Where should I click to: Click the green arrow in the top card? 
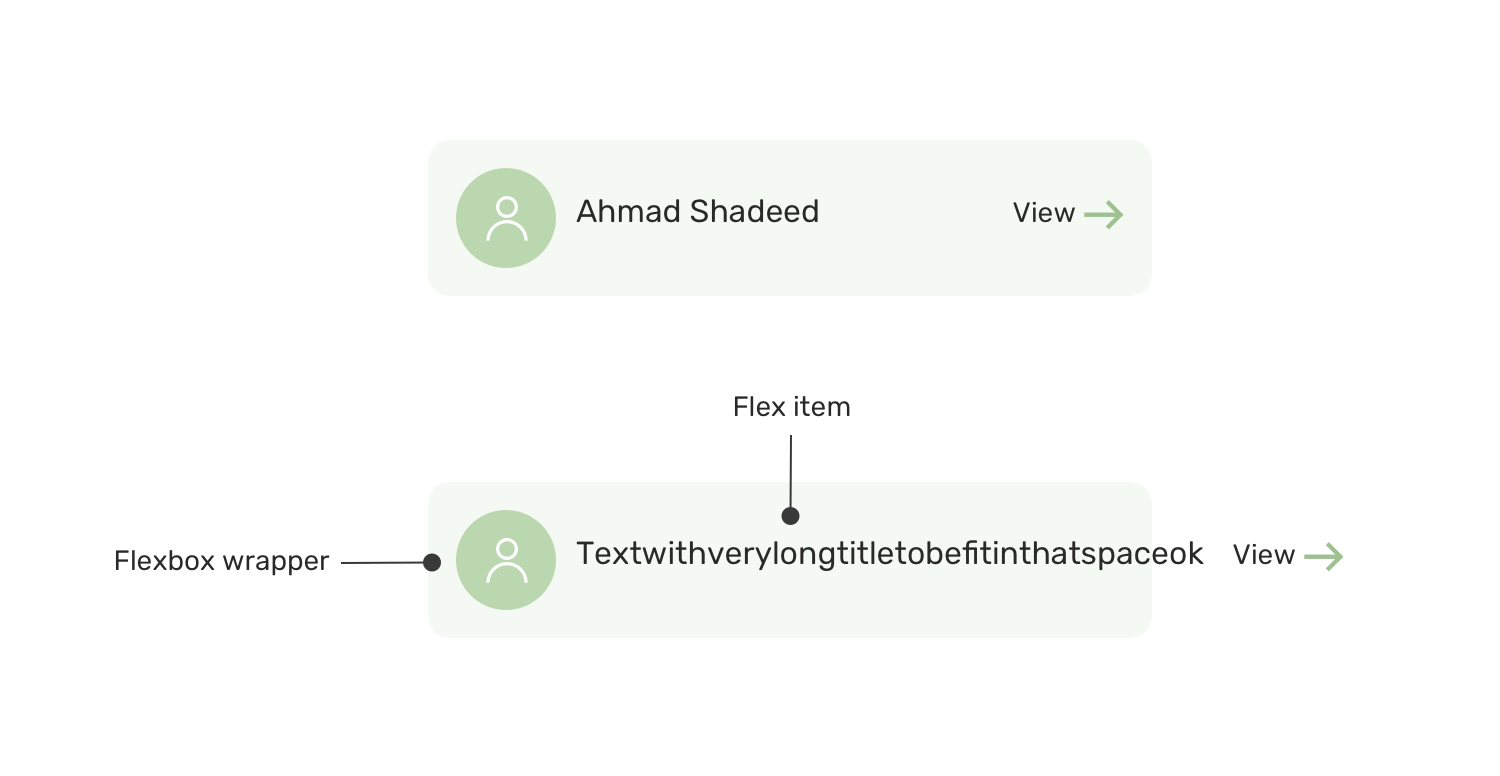1104,215
